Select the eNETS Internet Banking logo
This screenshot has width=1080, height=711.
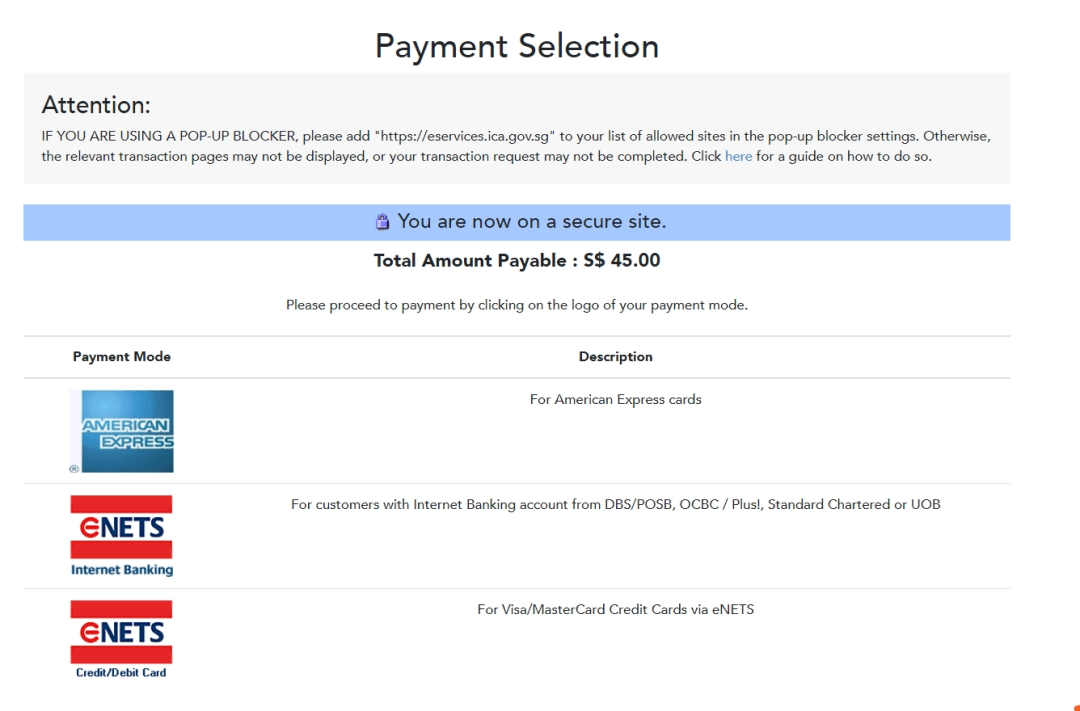121,536
